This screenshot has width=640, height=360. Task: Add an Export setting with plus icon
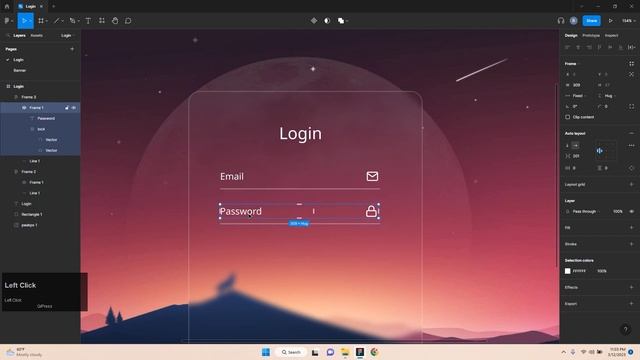pyautogui.click(x=631, y=304)
